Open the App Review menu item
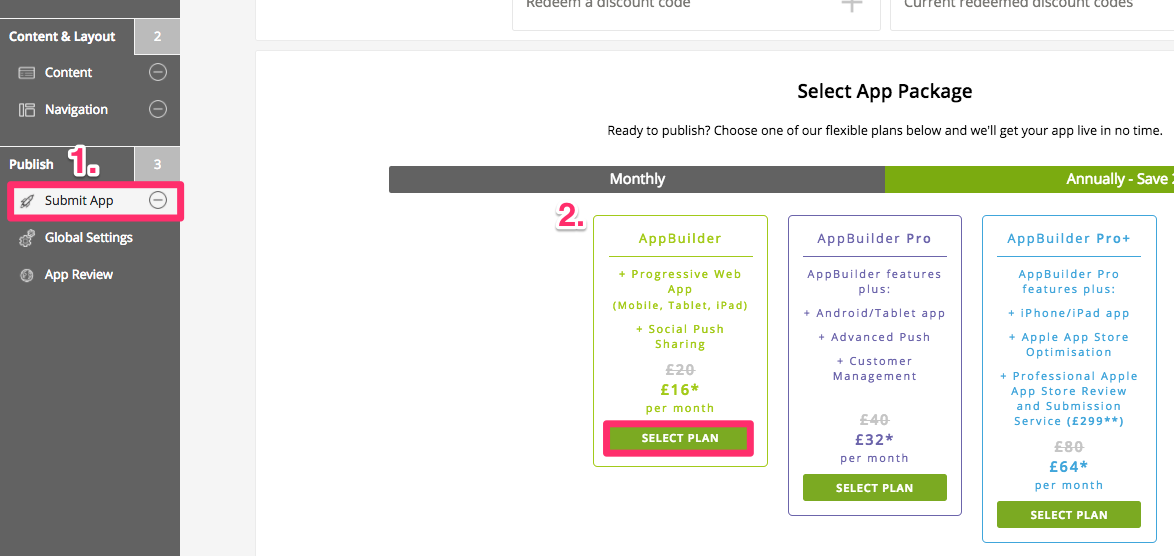 79,275
